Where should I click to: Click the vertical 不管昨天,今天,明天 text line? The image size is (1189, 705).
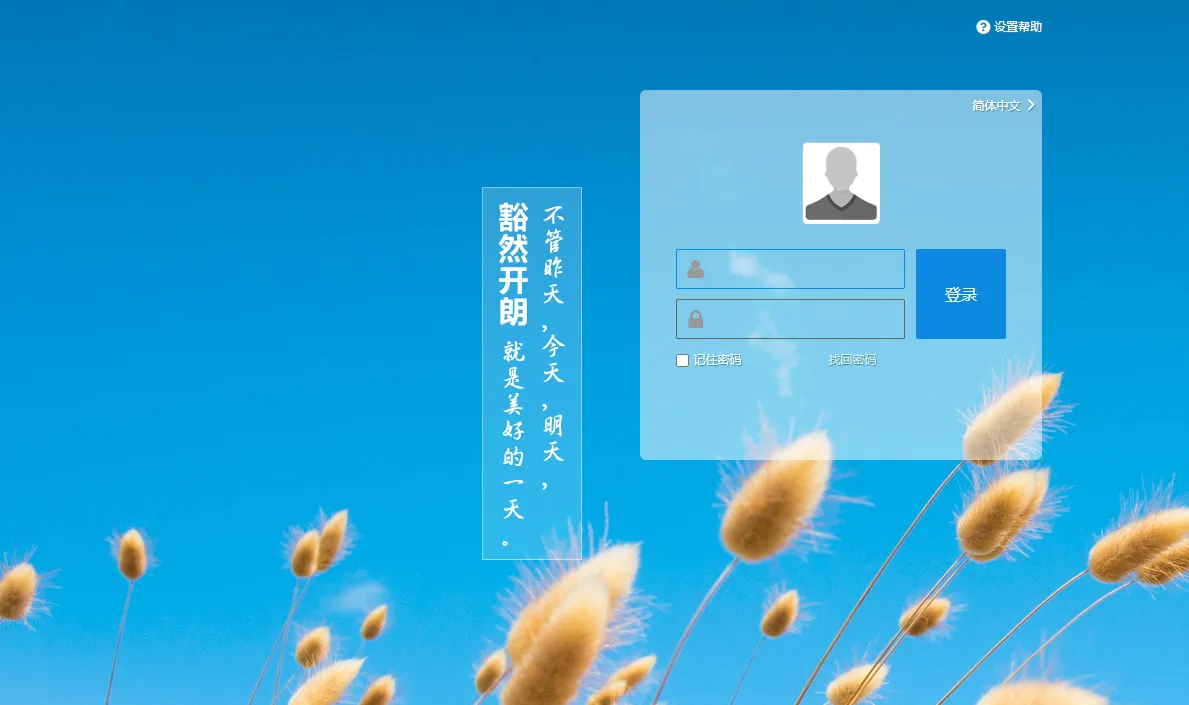(553, 345)
